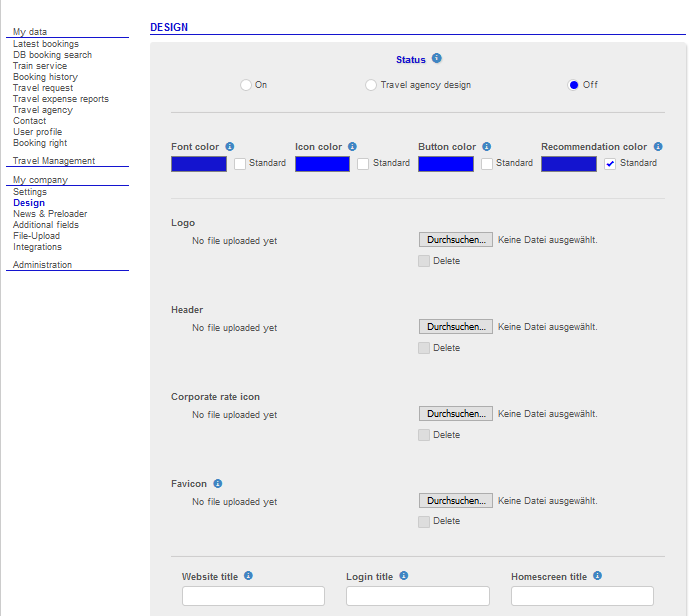Click Durchsuchen to upload a Header
Screen dimensions: 694x616
coord(456,327)
